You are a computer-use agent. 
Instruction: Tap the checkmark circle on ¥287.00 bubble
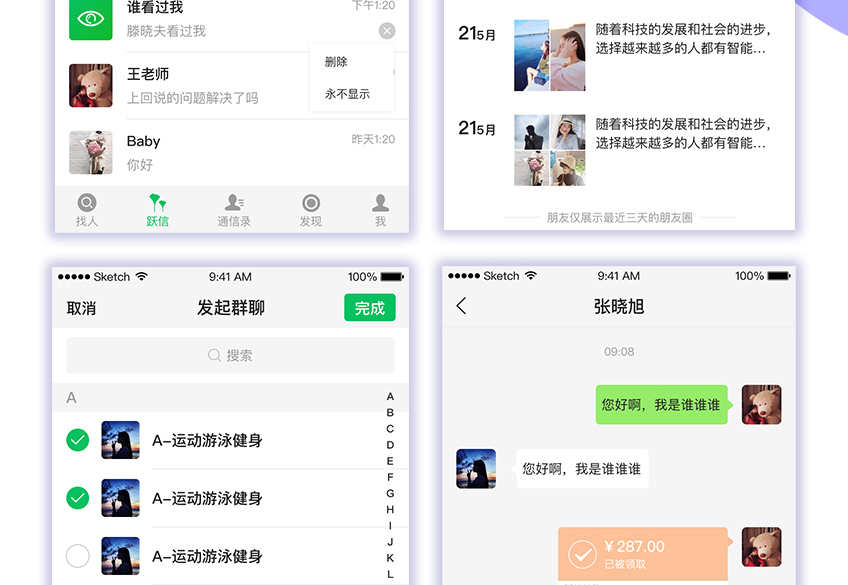582,555
